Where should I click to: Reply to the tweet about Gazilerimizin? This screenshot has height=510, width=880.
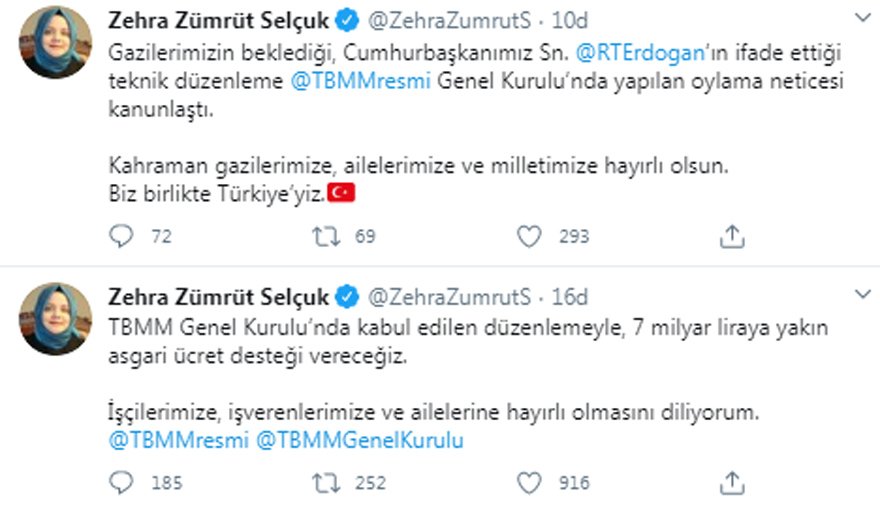pyautogui.click(x=121, y=236)
